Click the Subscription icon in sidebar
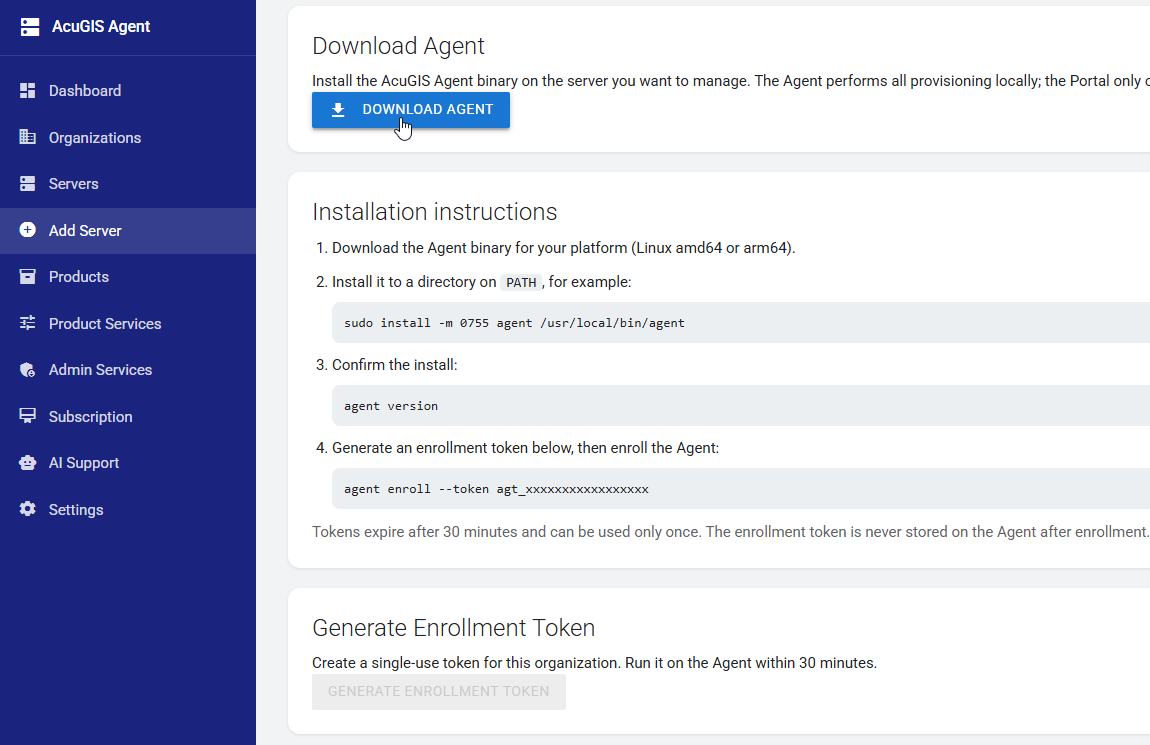 27,416
